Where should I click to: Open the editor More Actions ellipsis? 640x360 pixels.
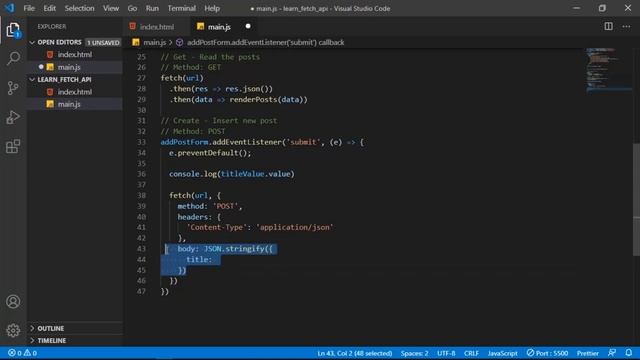626,27
